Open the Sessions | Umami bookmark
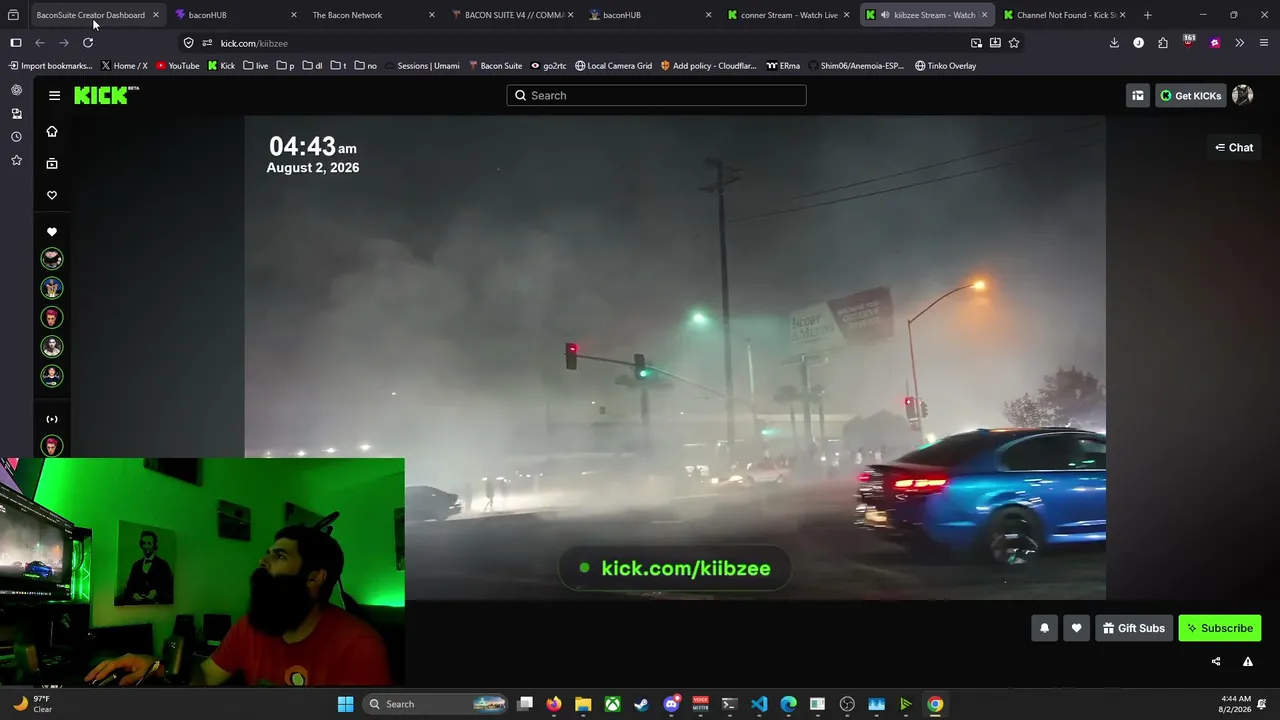Screen dimensions: 1280x720 (422, 66)
